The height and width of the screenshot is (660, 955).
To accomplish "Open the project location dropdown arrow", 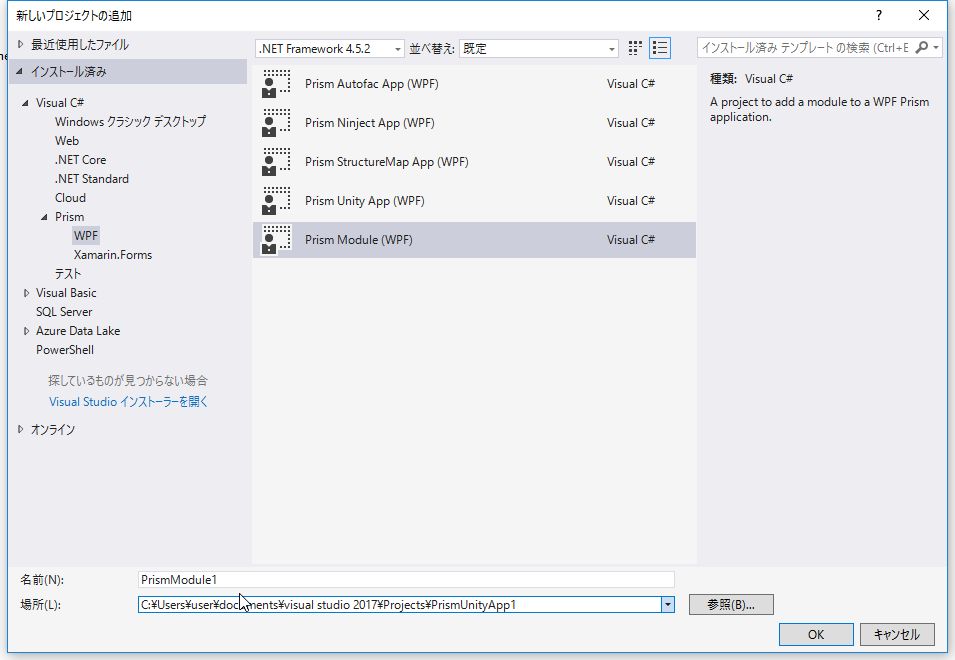I will point(667,604).
